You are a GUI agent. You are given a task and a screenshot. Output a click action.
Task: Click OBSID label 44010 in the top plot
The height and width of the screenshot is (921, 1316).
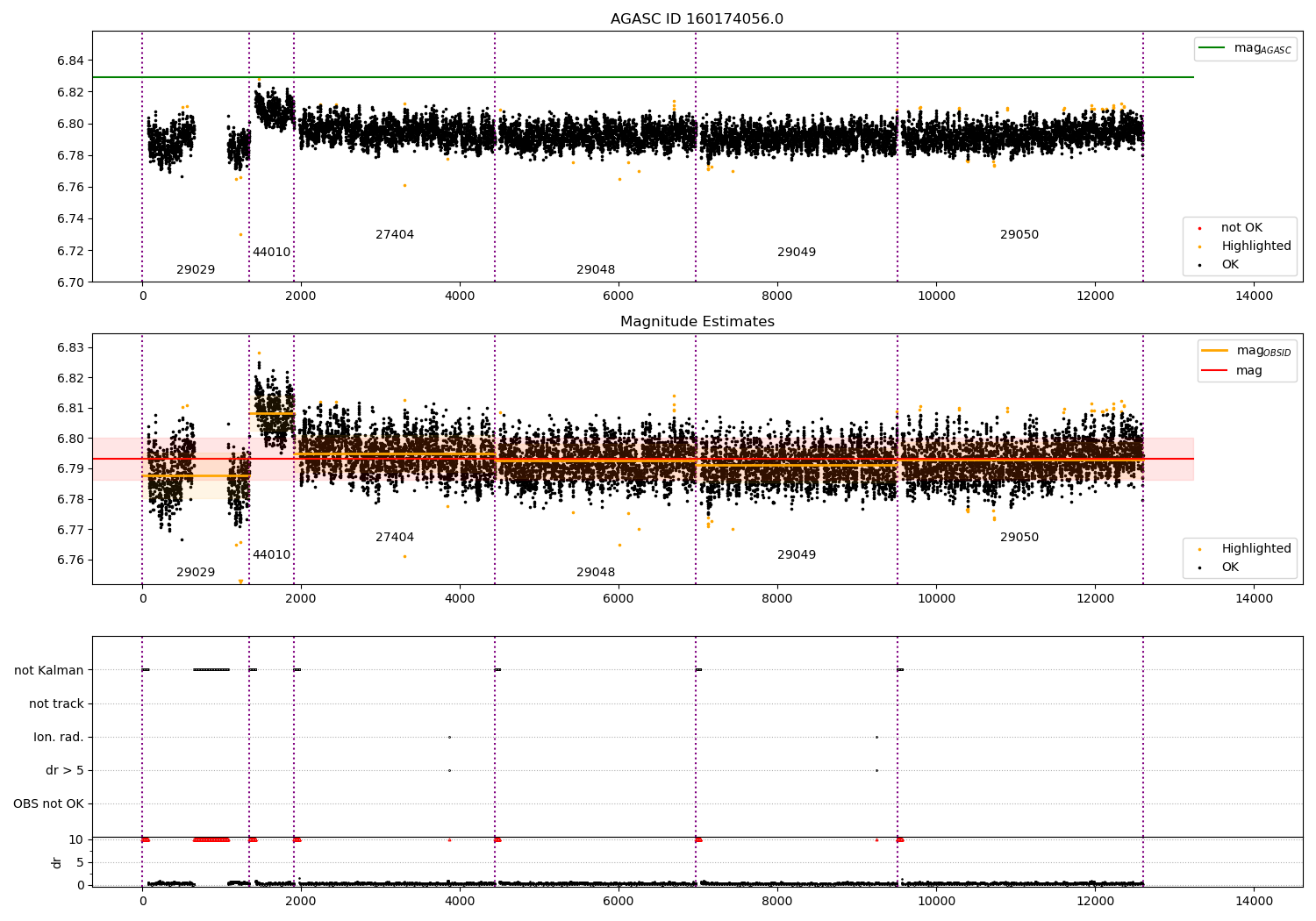271,253
